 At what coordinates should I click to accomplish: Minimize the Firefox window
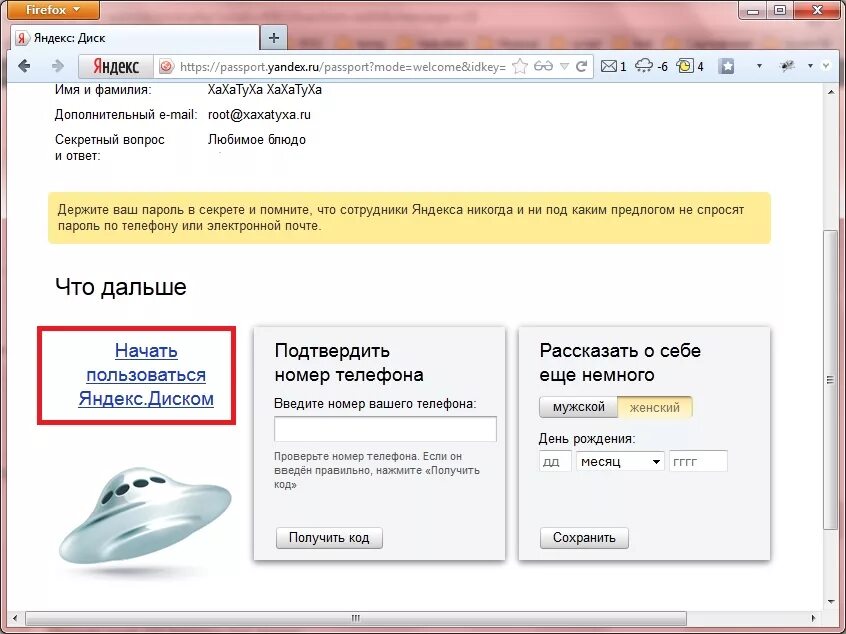(753, 9)
